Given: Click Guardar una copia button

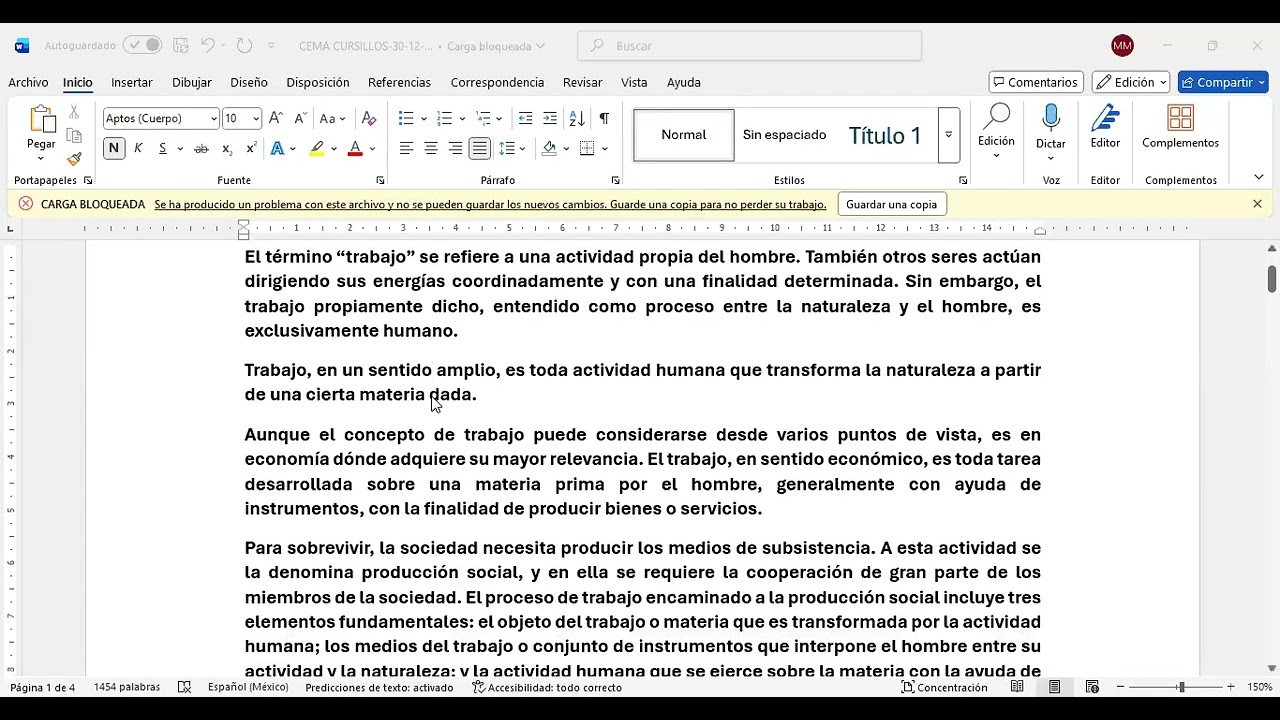Looking at the screenshot, I should click(891, 204).
